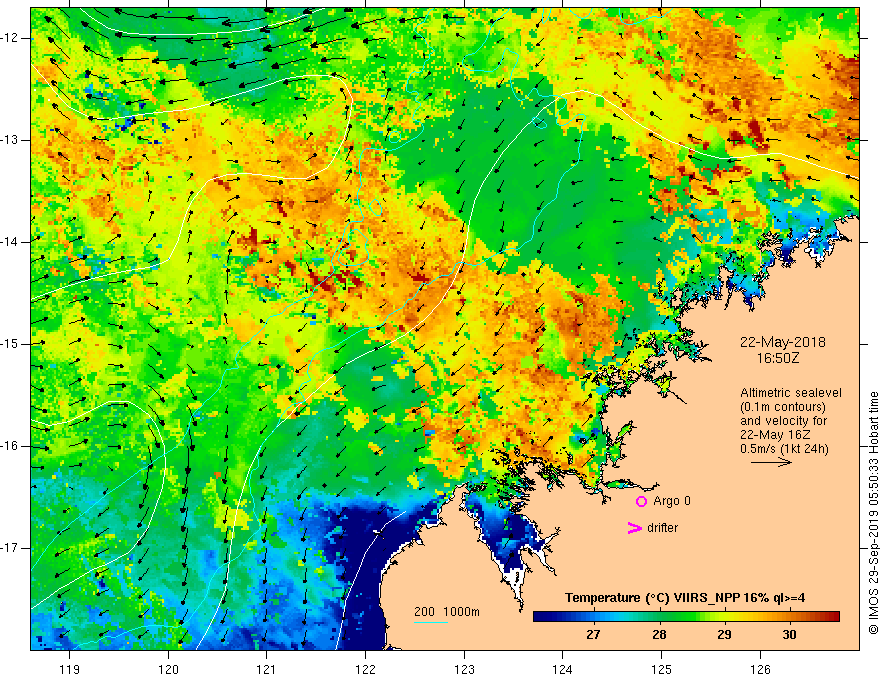The width and height of the screenshot is (880, 680).
Task: Click the '126' longitude axis label
Action: coord(760,669)
